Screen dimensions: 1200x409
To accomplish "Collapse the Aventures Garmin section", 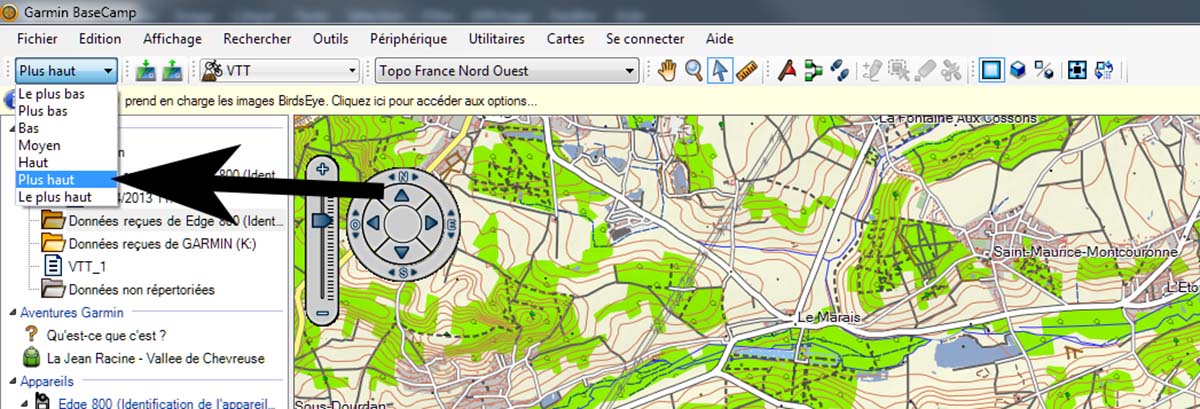I will coord(13,313).
